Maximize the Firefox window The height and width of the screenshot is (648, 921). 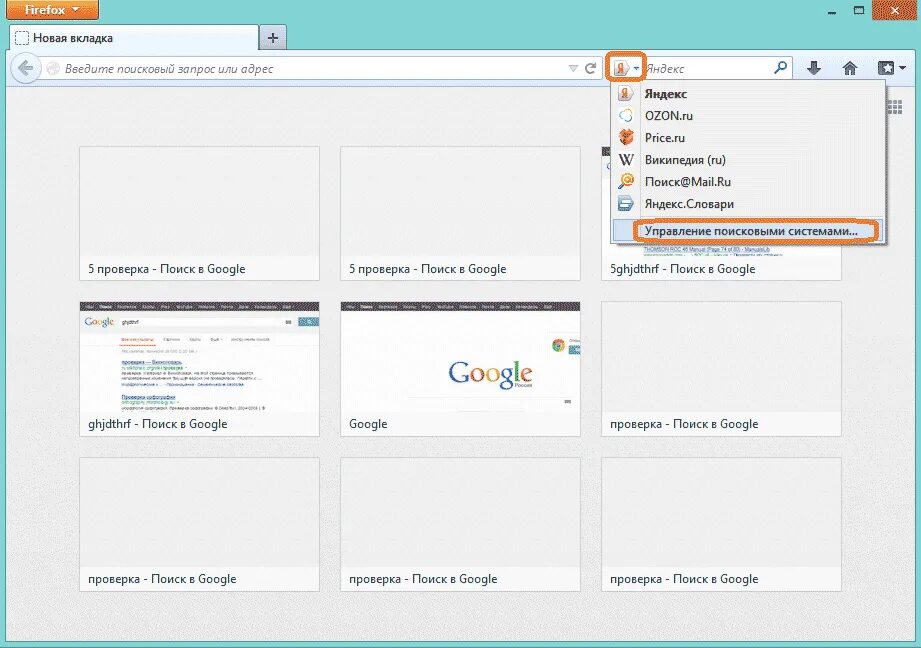pyautogui.click(x=859, y=11)
